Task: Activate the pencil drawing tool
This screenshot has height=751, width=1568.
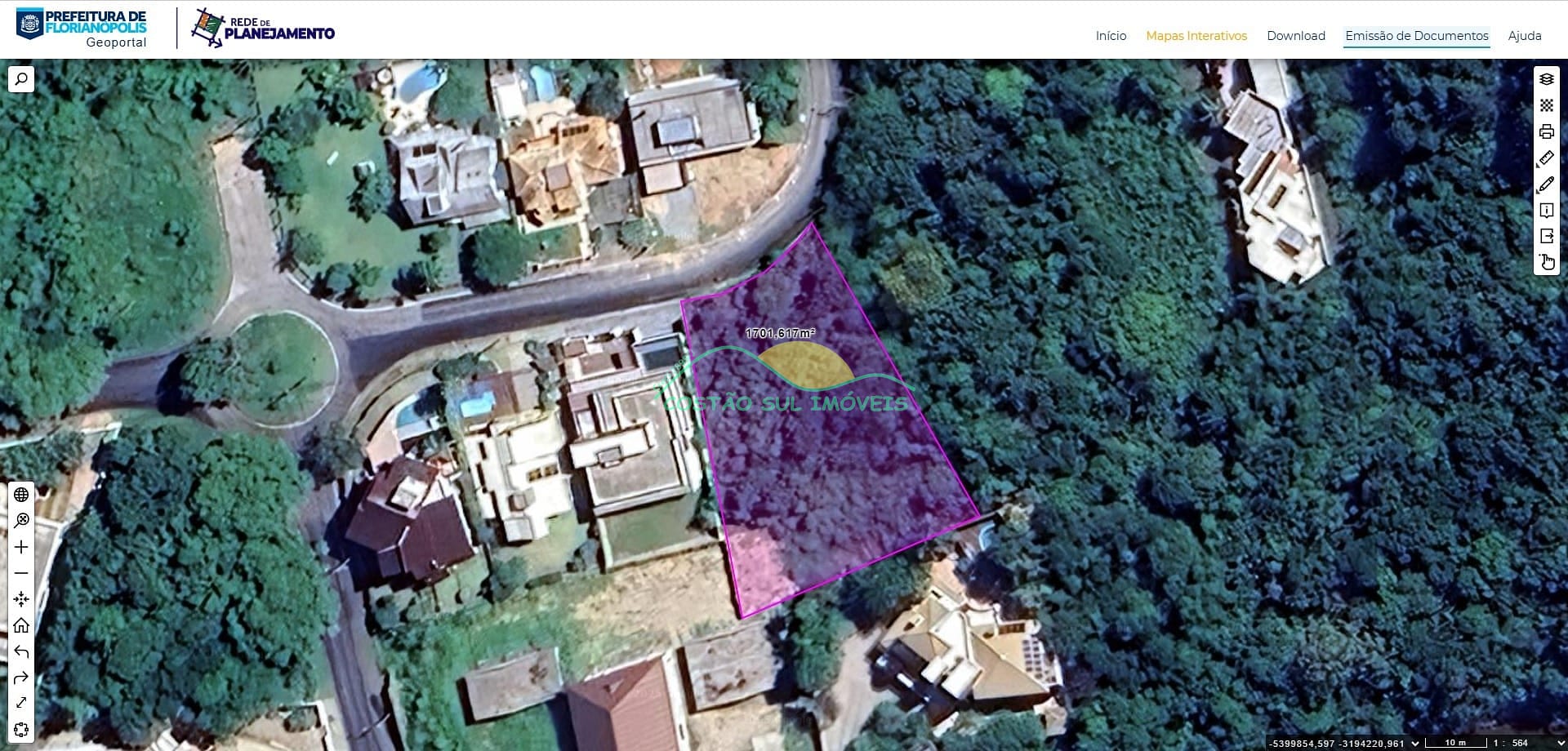Action: pyautogui.click(x=1546, y=184)
